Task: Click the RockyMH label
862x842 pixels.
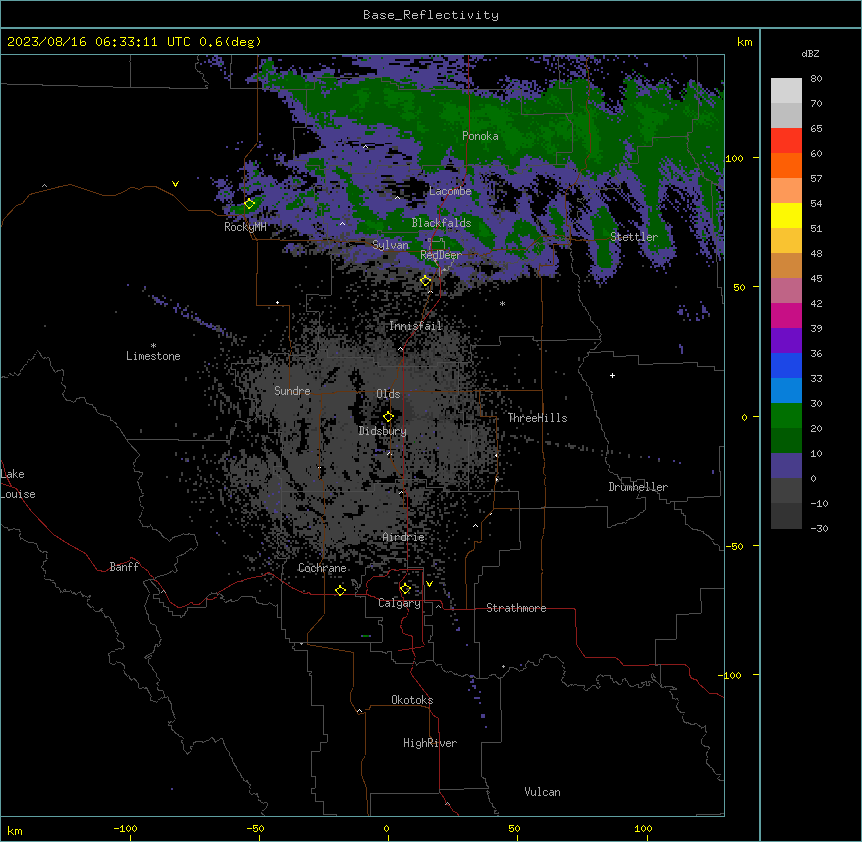Action: coord(245,227)
